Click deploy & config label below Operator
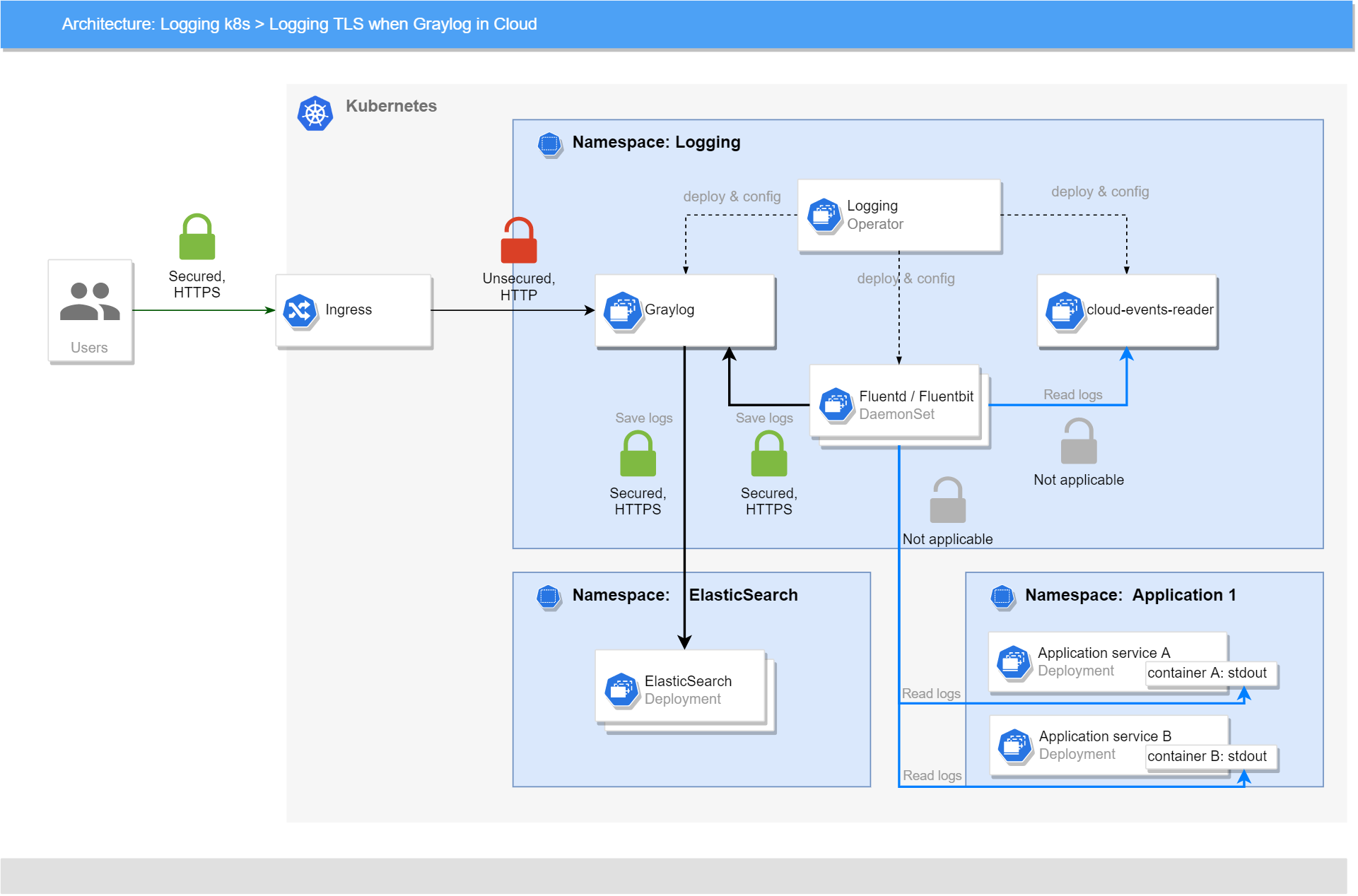Viewport: 1358px width, 896px height. [906, 278]
